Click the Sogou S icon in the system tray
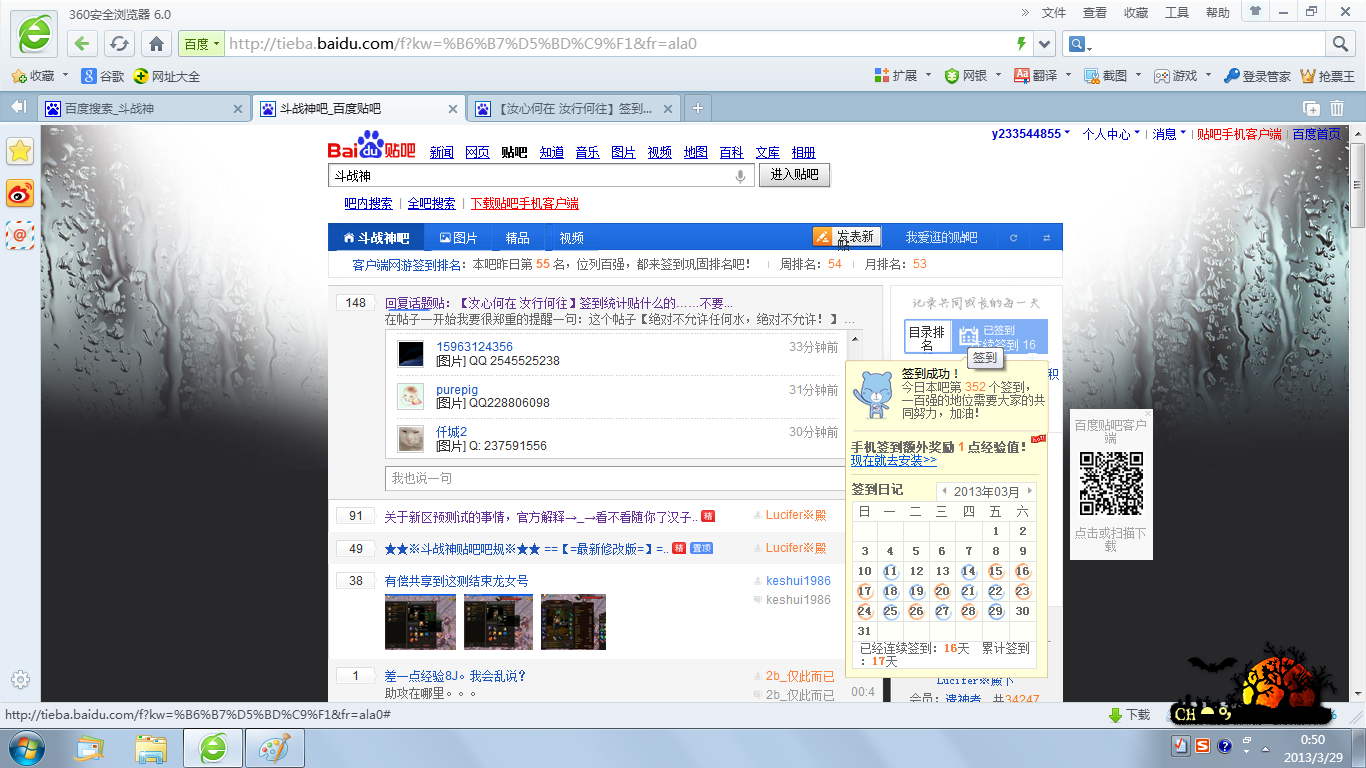The width and height of the screenshot is (1366, 768). point(1201,745)
